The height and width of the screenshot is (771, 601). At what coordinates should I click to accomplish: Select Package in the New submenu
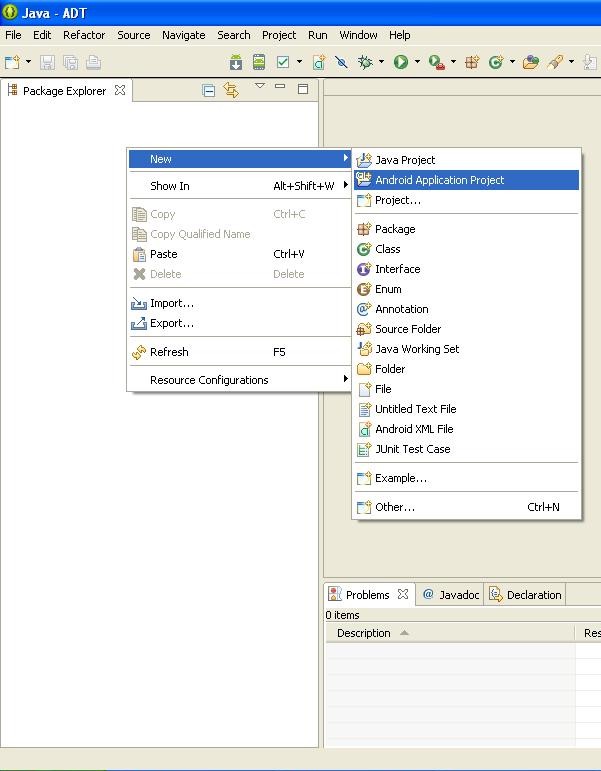pyautogui.click(x=466, y=229)
